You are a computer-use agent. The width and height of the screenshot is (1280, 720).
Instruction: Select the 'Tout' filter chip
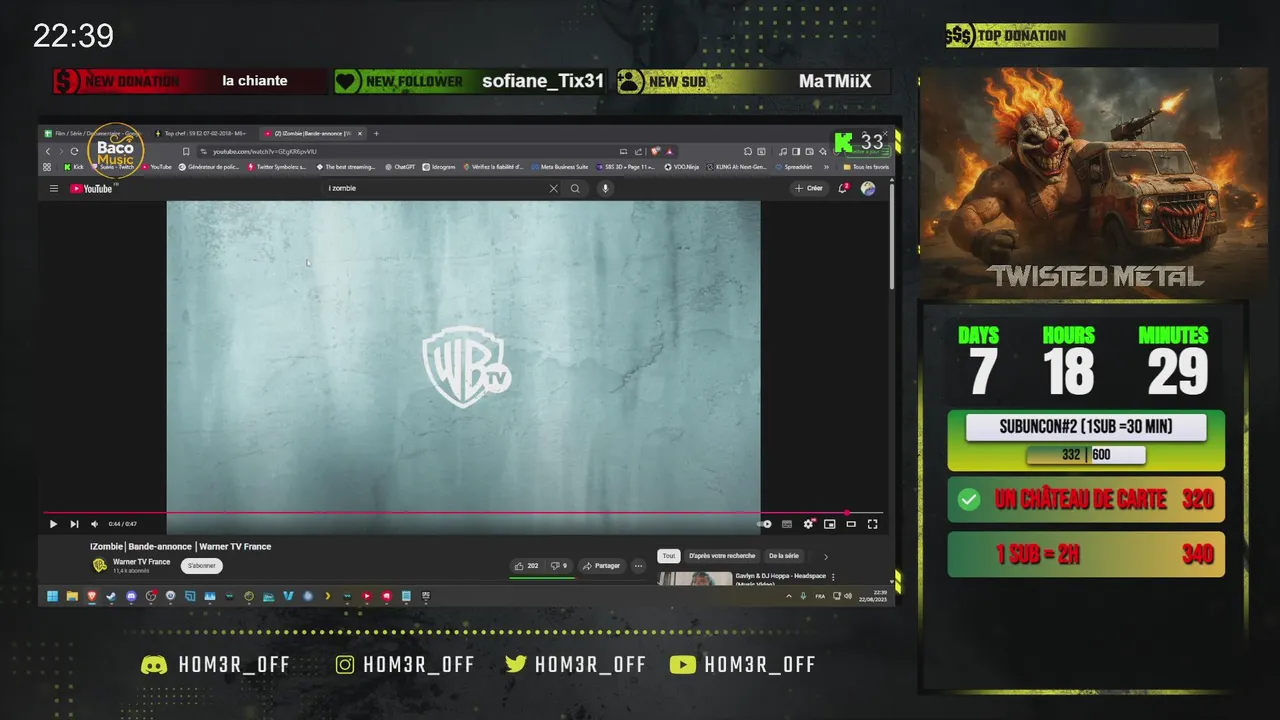pyautogui.click(x=669, y=556)
